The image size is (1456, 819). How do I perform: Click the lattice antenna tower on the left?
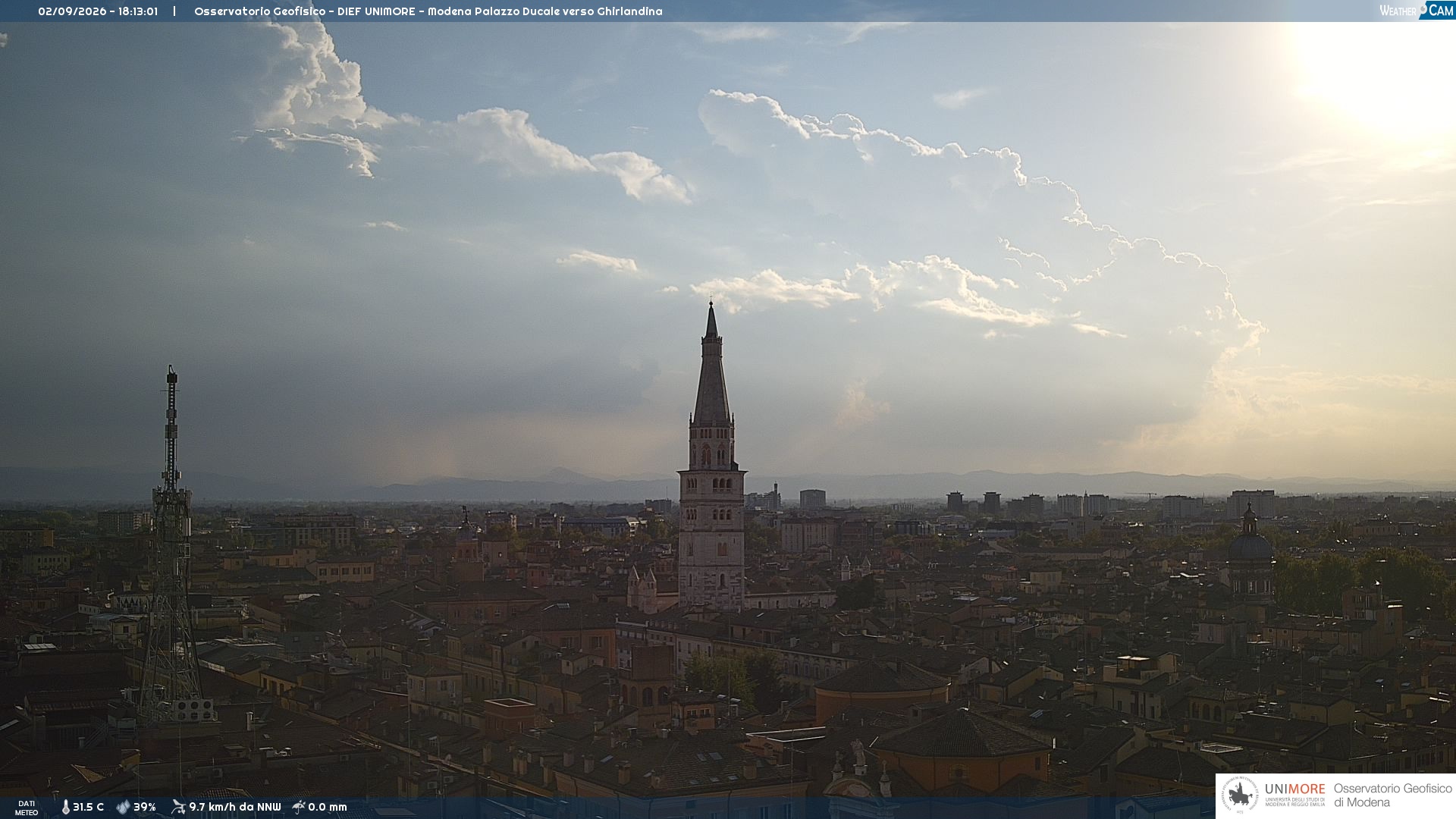(171, 544)
